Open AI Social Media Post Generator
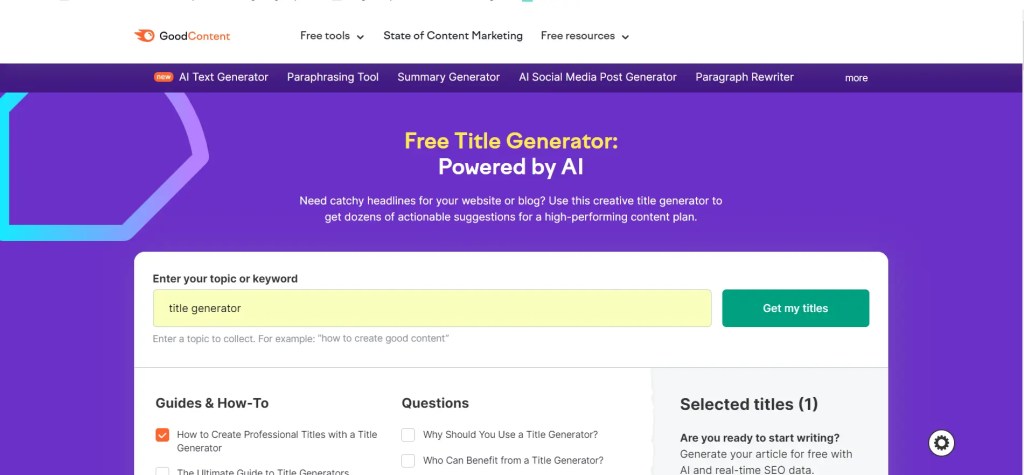The width and height of the screenshot is (1024, 475). click(597, 77)
